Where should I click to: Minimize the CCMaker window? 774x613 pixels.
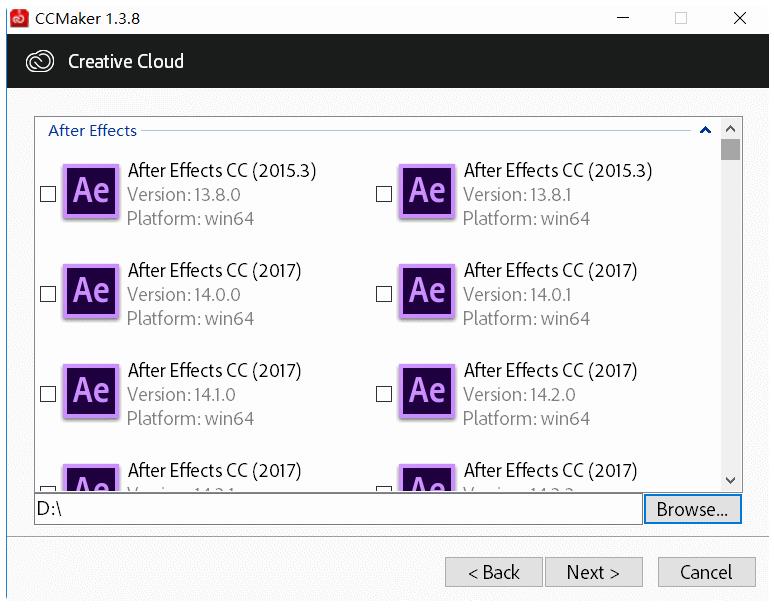pos(623,18)
